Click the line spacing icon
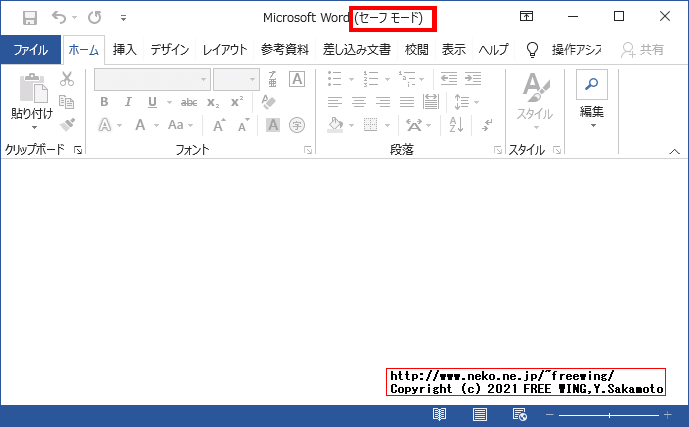The width and height of the screenshot is (689, 427). (x=461, y=102)
